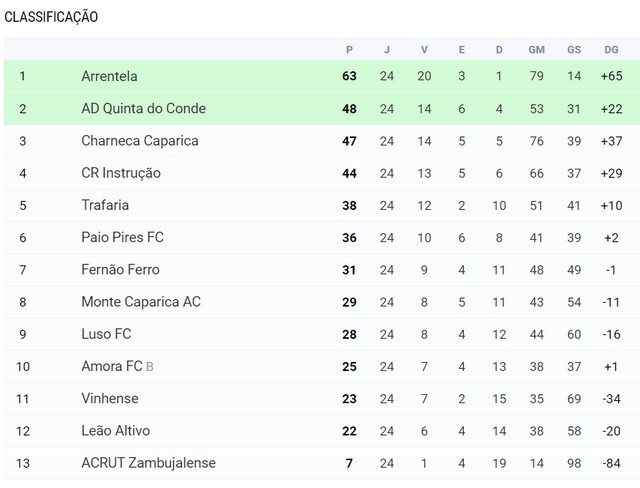Open the CR Instrução team page
Viewport: 640px width, 488px height.
coord(121,173)
